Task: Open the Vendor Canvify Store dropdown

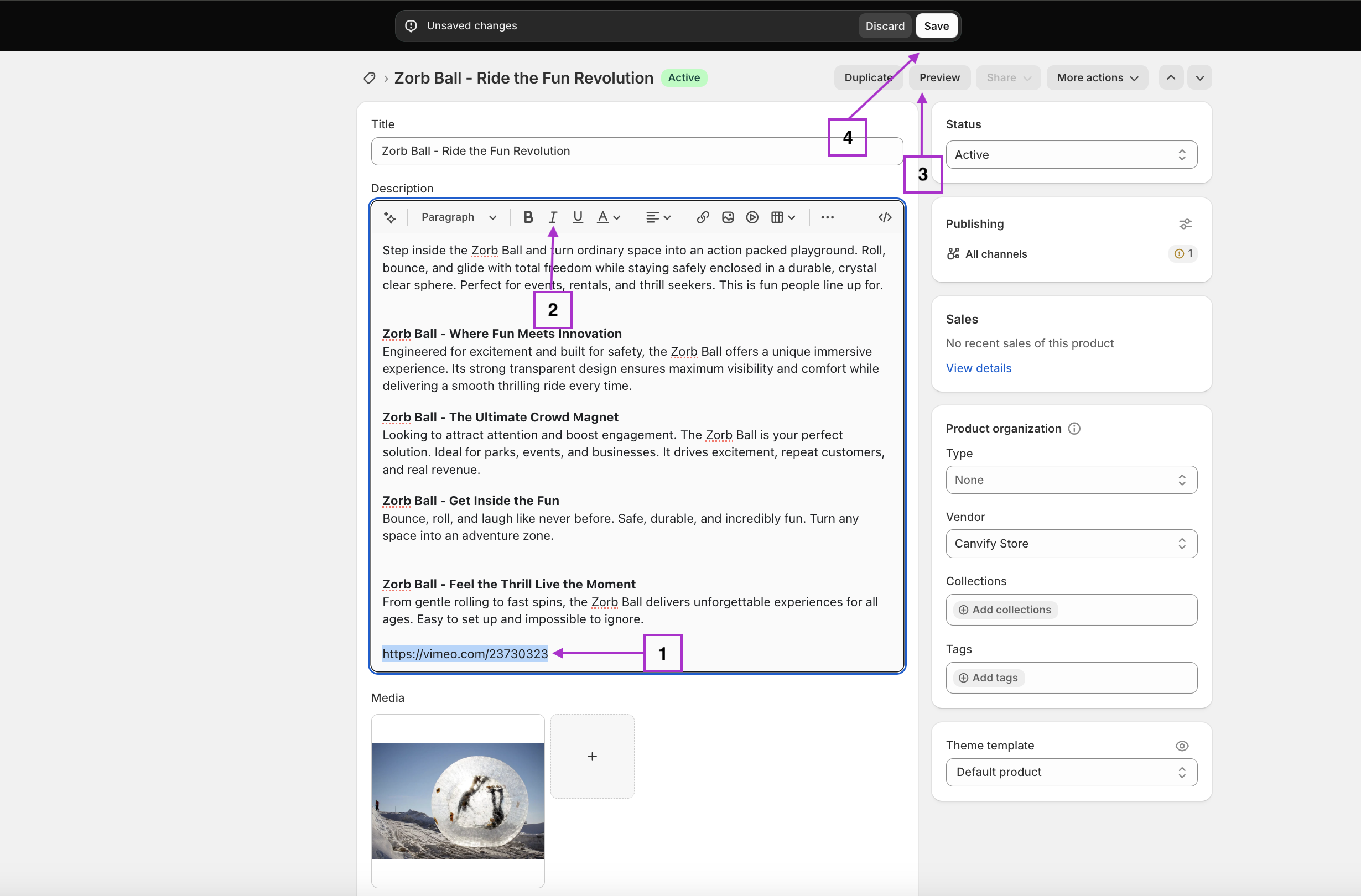Action: tap(1071, 544)
